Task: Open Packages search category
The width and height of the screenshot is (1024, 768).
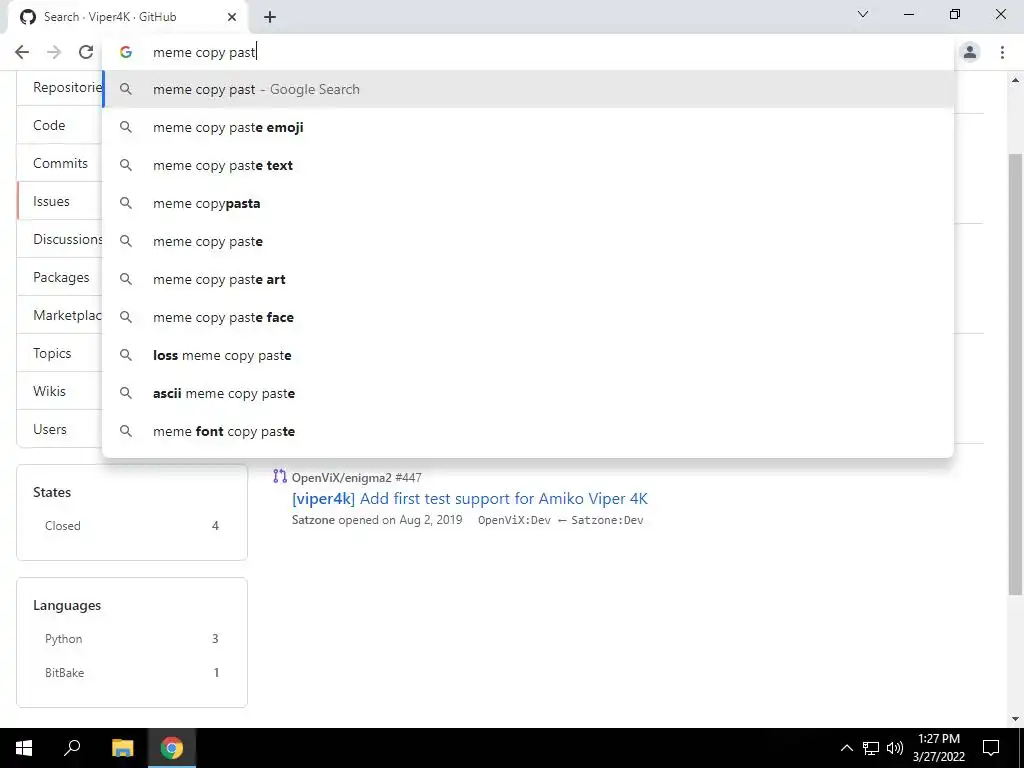Action: [x=59, y=277]
